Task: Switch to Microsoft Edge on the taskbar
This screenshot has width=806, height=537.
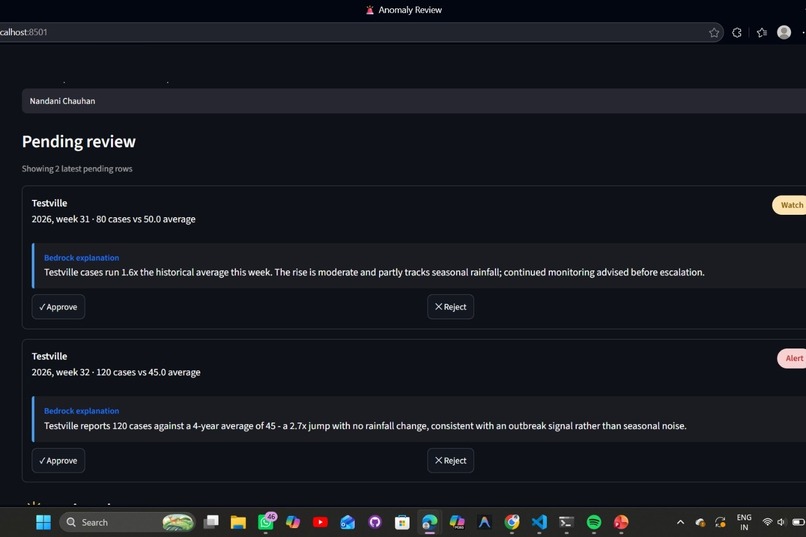Action: coord(429,522)
